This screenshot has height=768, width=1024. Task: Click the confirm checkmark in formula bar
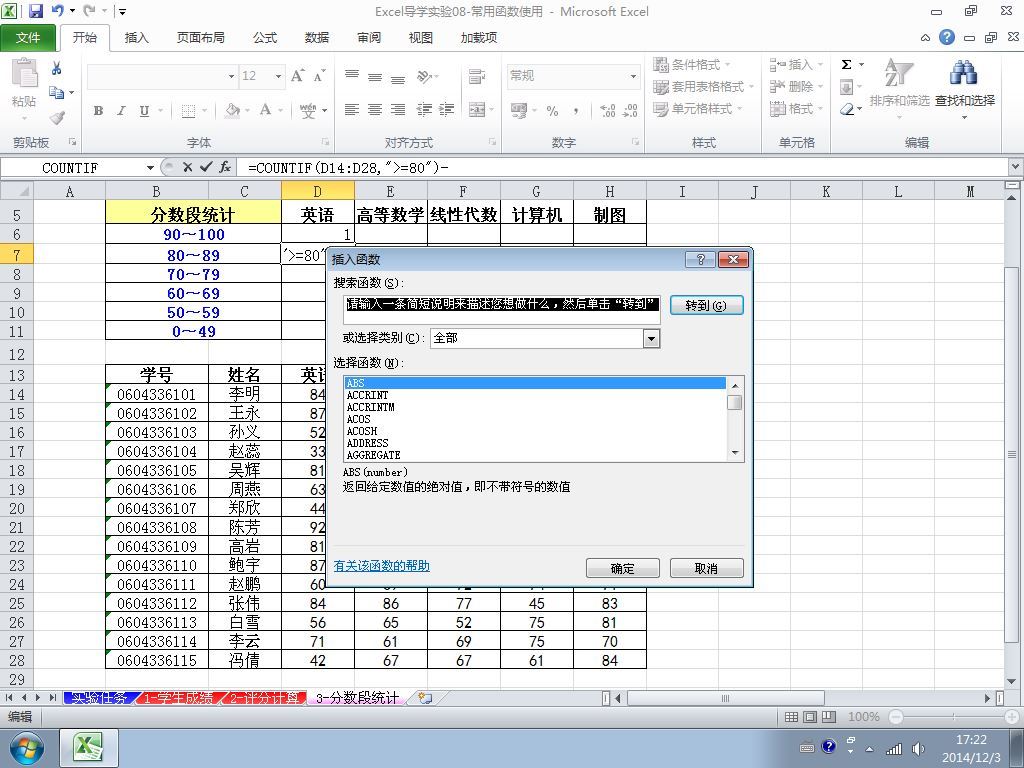pyautogui.click(x=206, y=167)
